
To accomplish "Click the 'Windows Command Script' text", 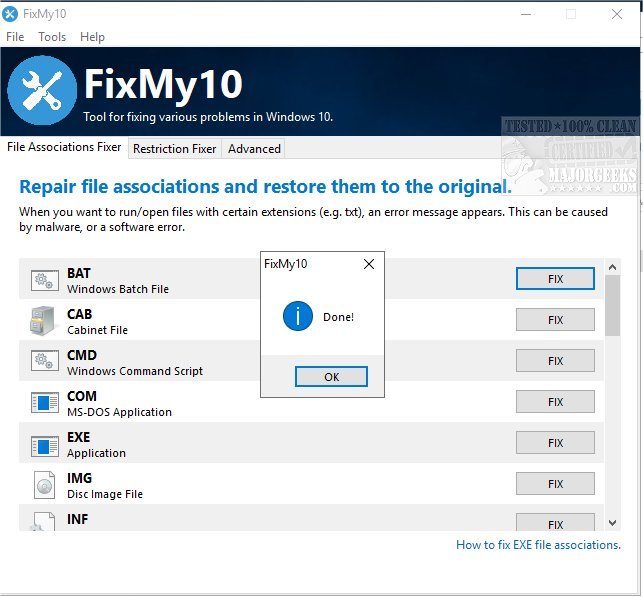I will 135,371.
